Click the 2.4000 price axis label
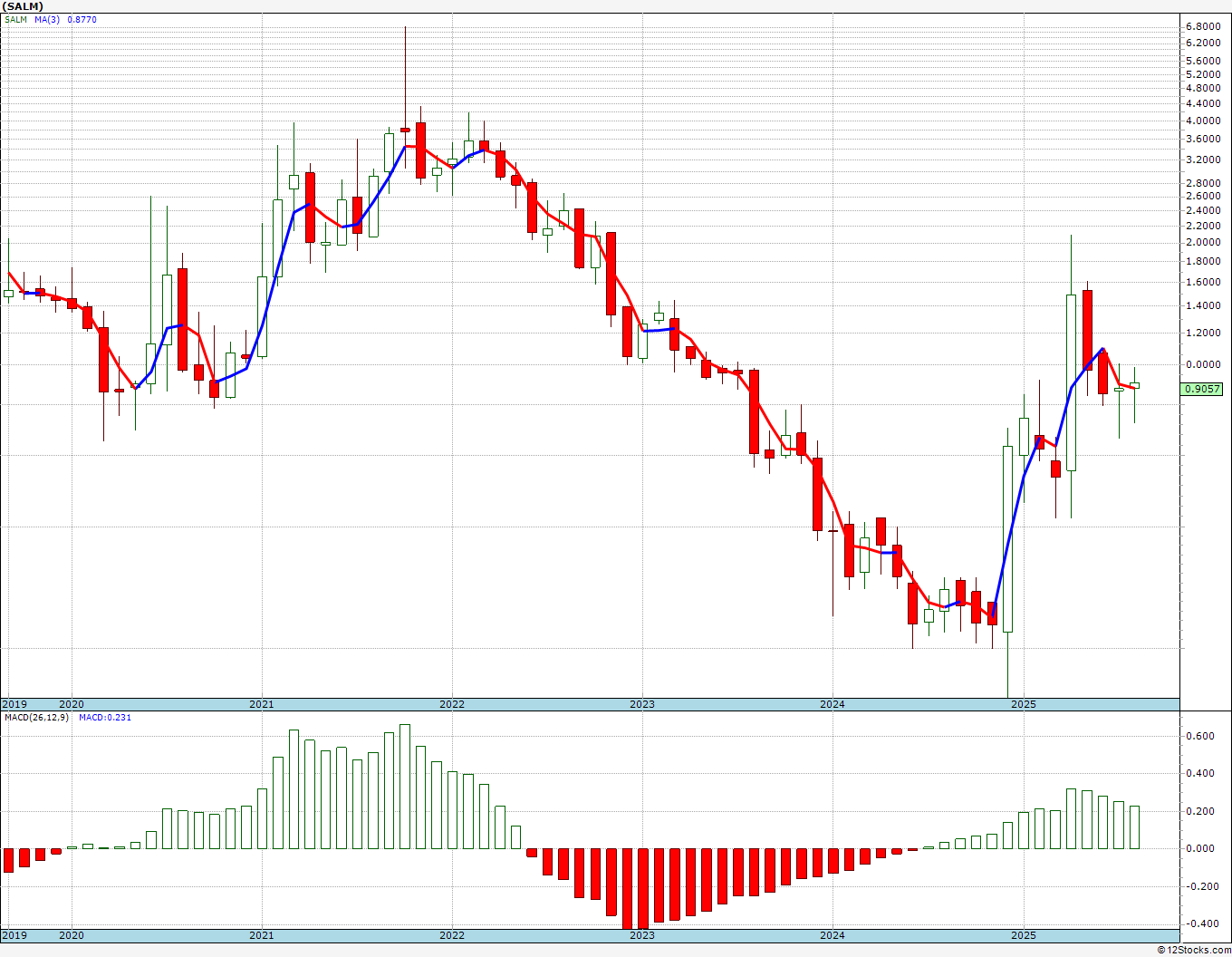This screenshot has width=1232, height=957. click(x=1202, y=210)
